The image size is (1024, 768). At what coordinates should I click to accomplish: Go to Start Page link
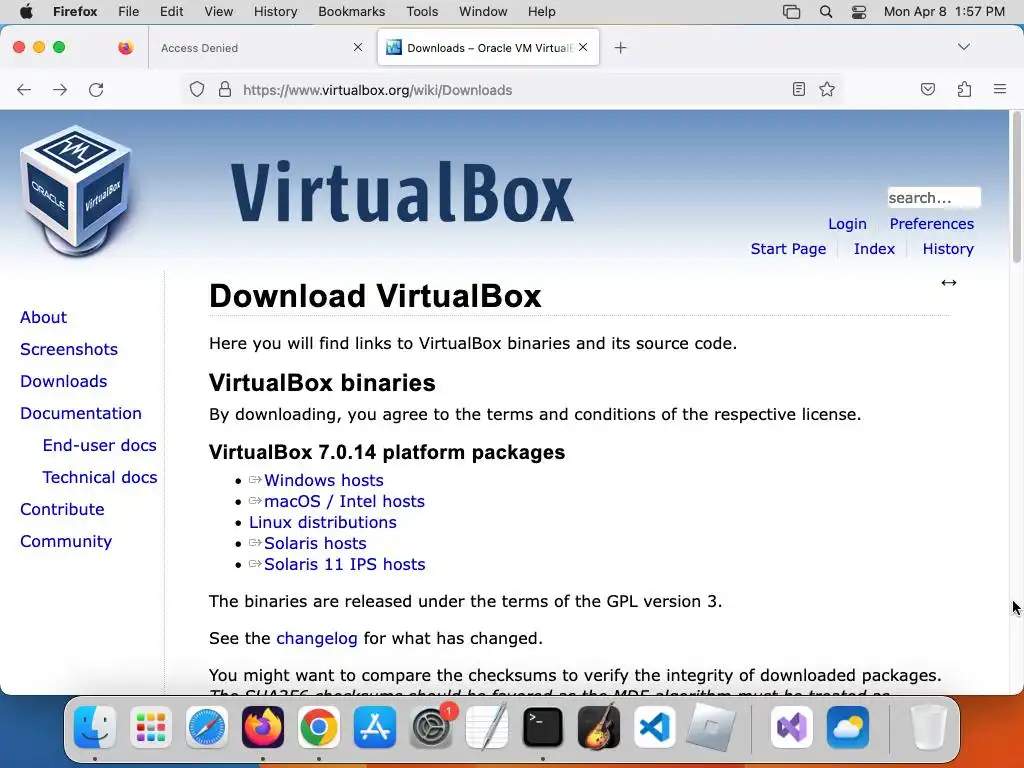[788, 249]
